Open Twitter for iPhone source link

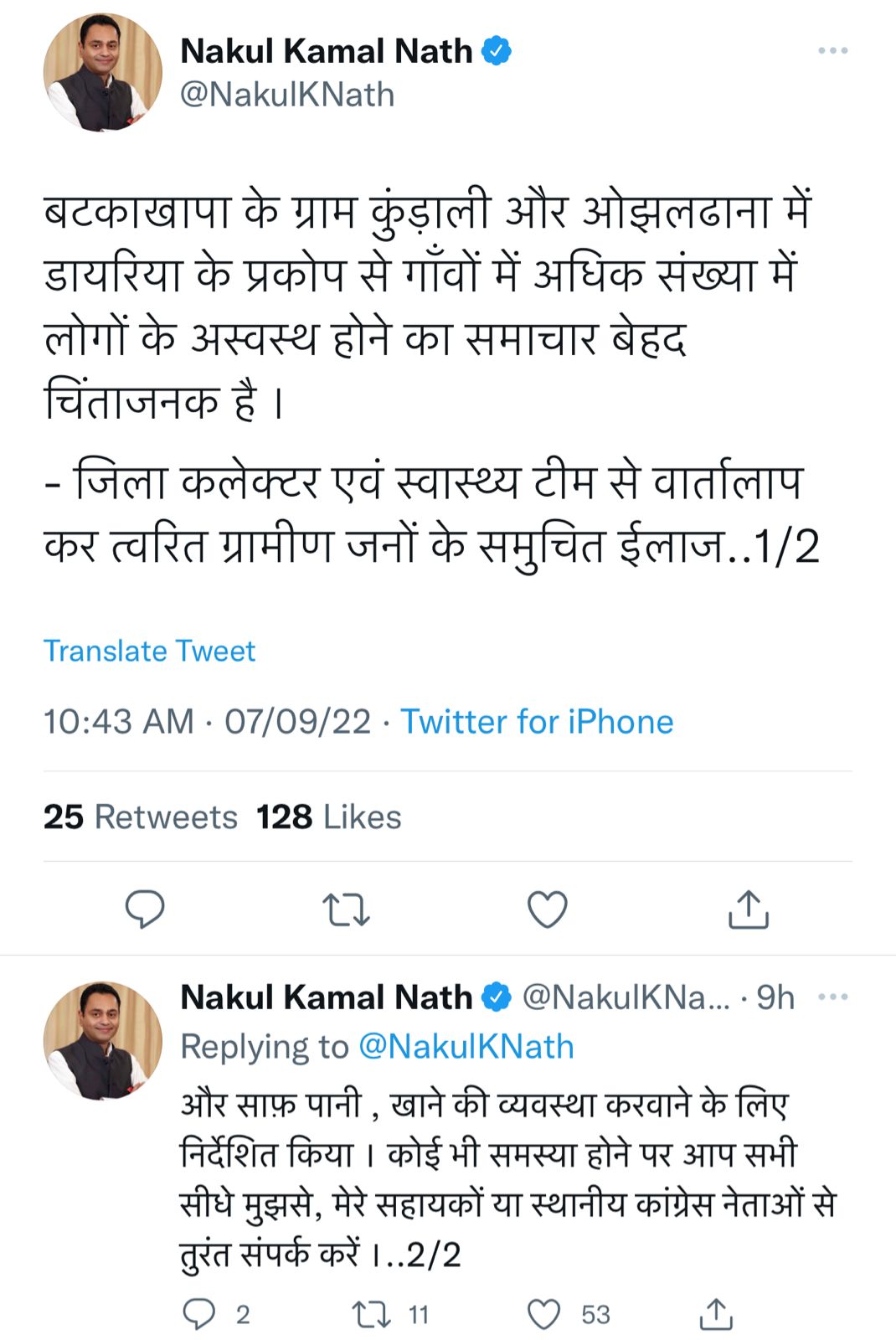click(x=537, y=722)
